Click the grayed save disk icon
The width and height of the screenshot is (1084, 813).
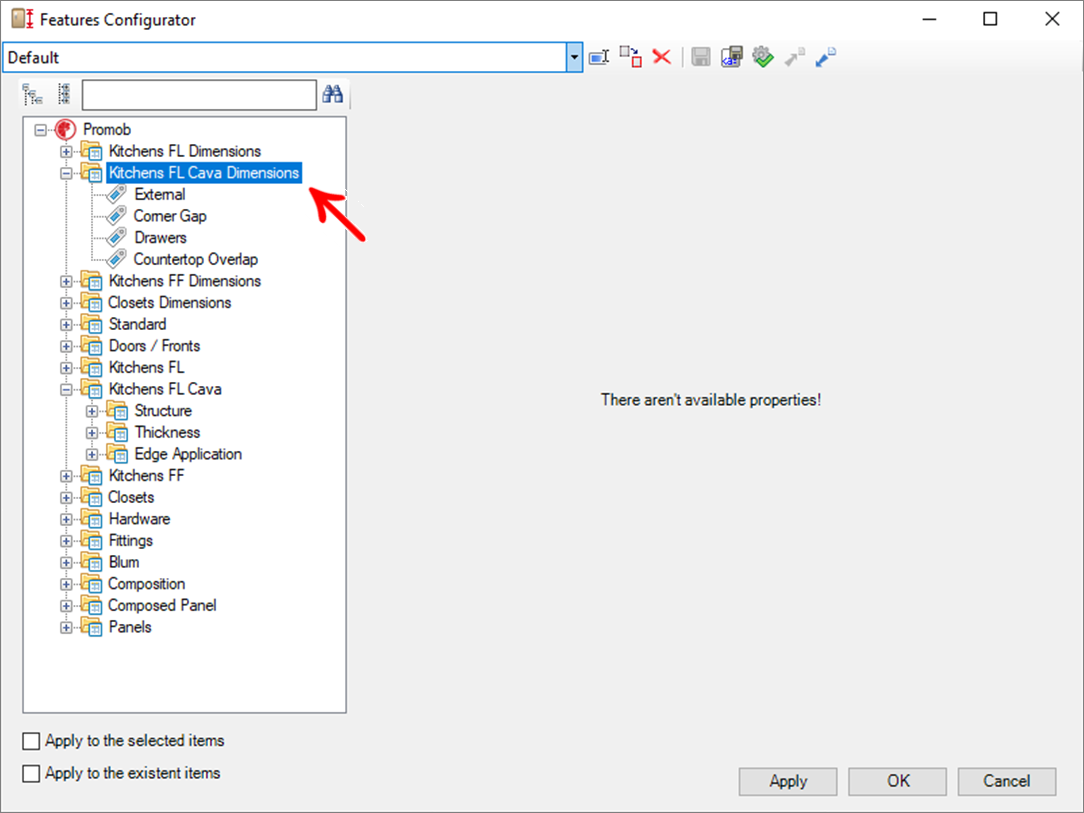pos(701,57)
